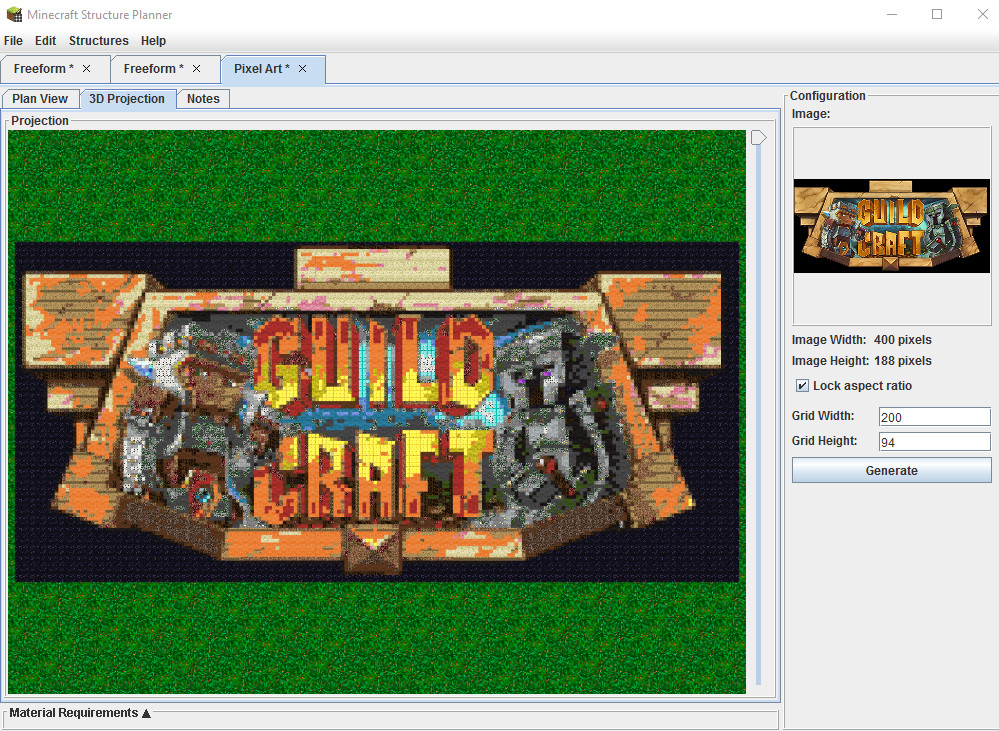Click the "Grid Width:" label

click(x=823, y=416)
